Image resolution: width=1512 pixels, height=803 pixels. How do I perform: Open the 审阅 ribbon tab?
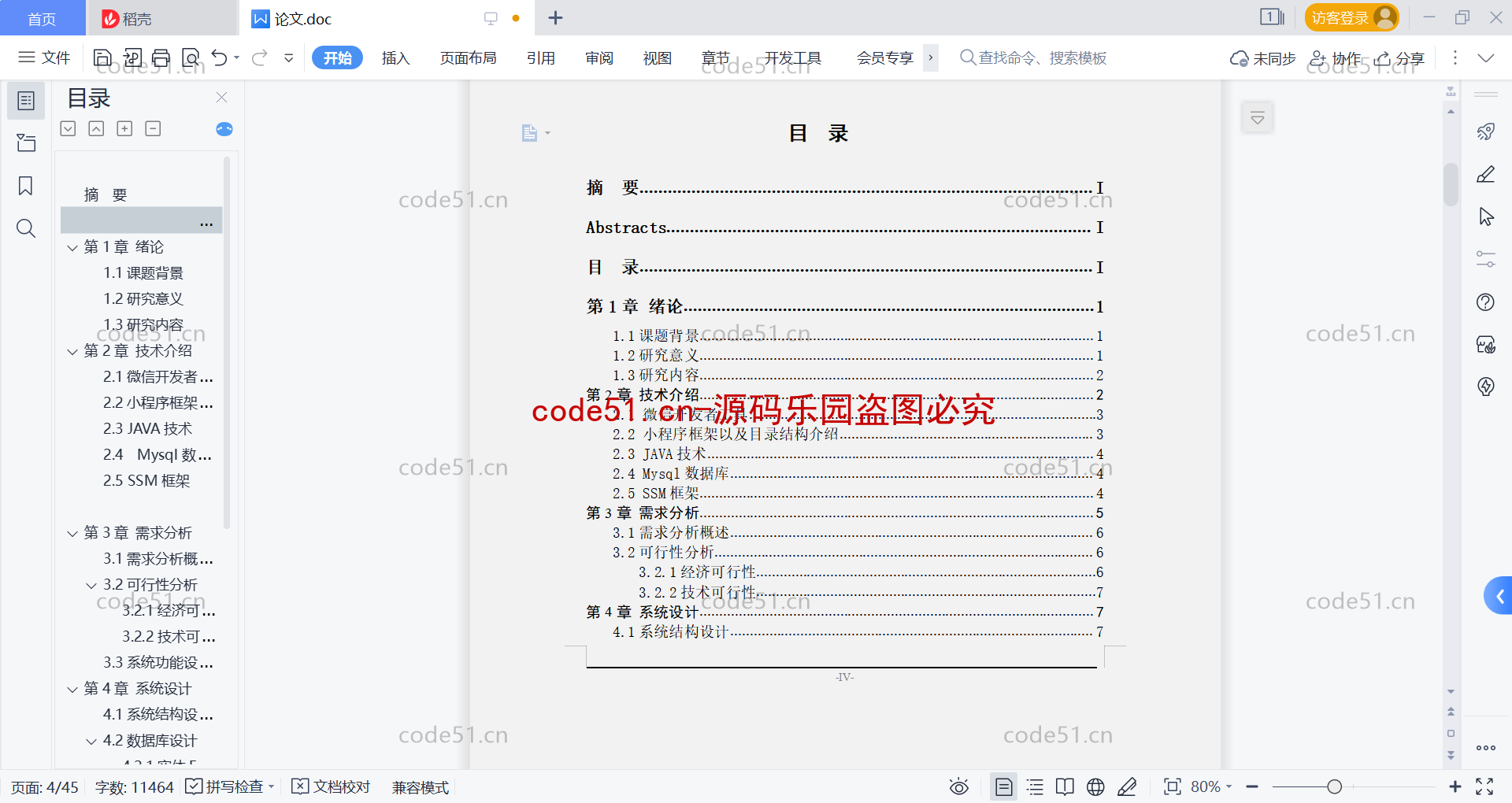[x=598, y=57]
